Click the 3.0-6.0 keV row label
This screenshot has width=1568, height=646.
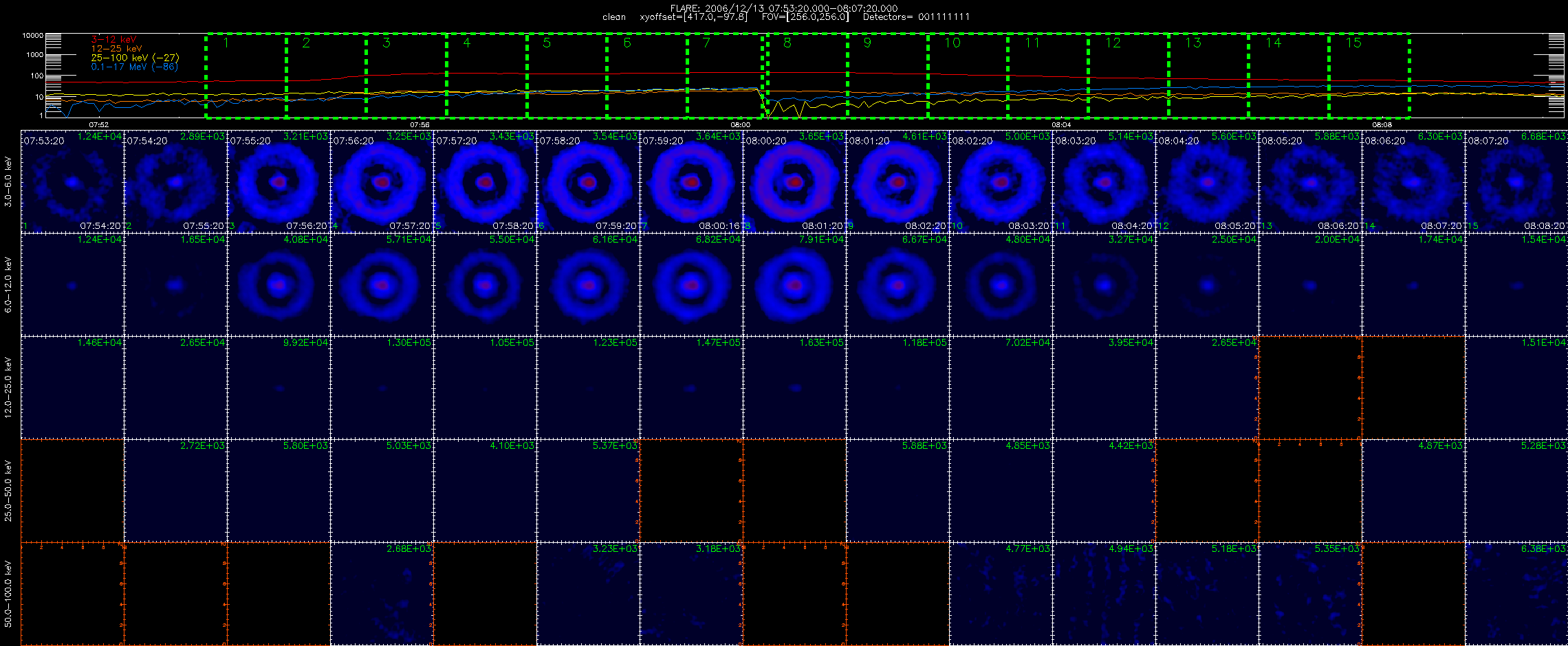[8, 181]
